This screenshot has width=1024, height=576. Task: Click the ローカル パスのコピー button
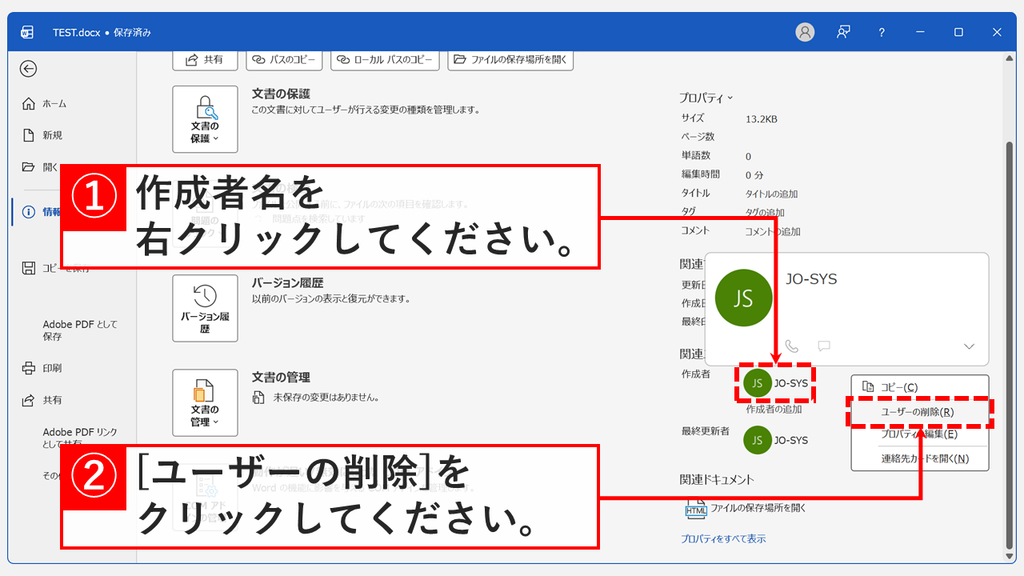click(x=385, y=60)
